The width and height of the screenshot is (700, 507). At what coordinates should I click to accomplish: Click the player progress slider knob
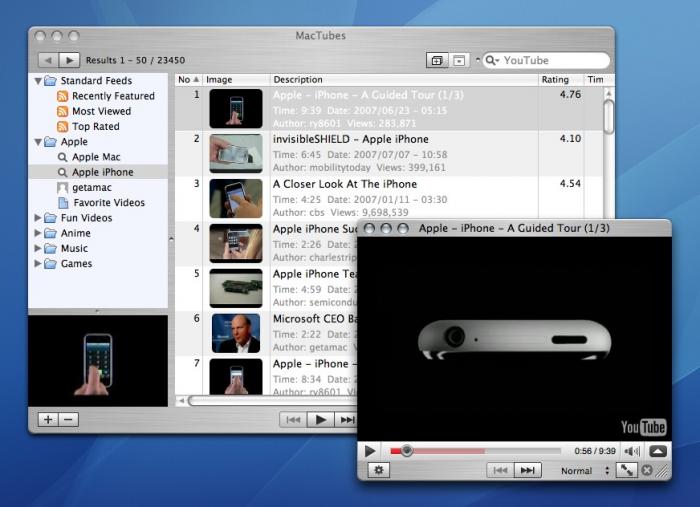tap(407, 451)
